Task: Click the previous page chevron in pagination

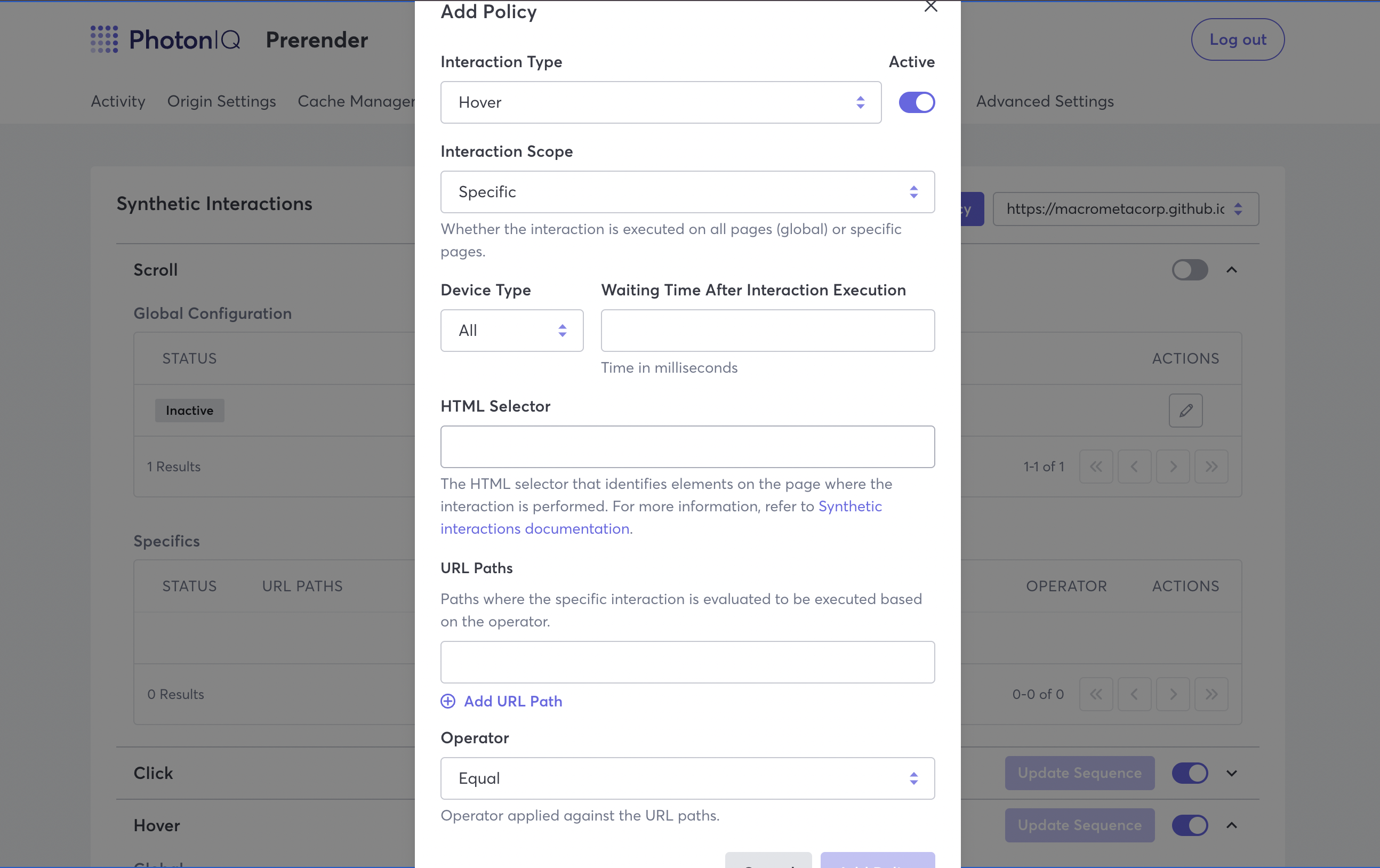Action: point(1135,467)
